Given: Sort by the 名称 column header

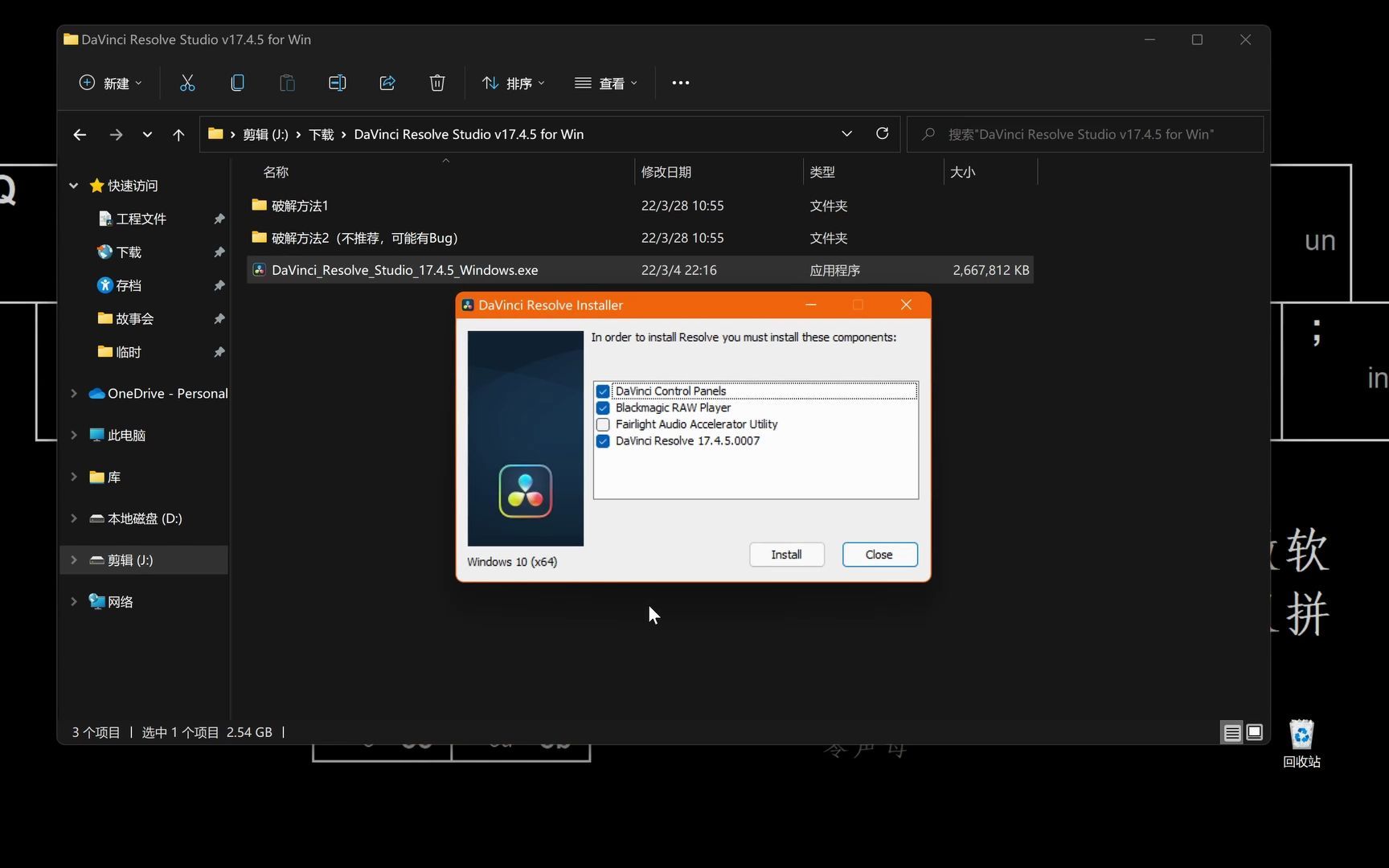Looking at the screenshot, I should tap(276, 172).
